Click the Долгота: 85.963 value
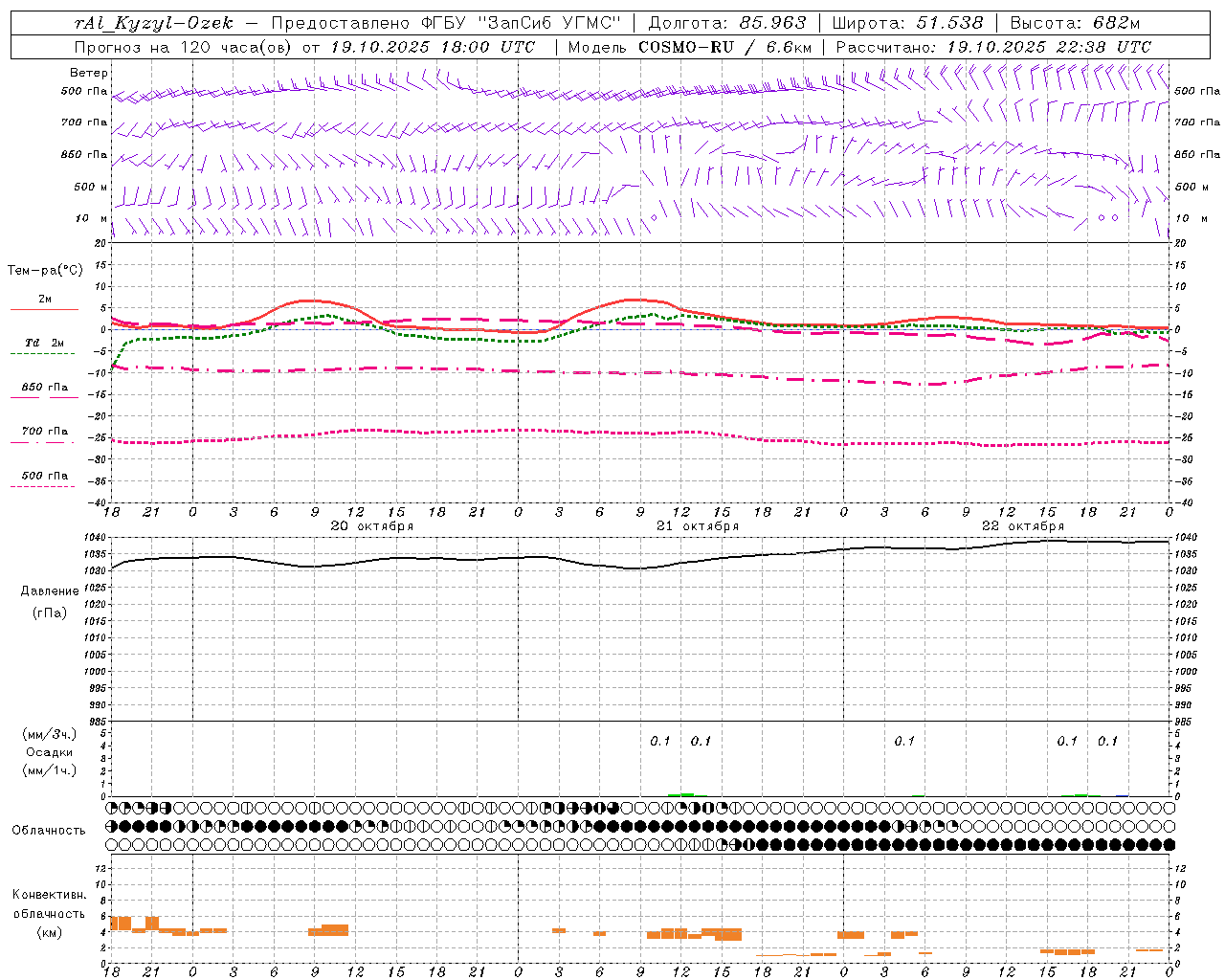 (727, 23)
